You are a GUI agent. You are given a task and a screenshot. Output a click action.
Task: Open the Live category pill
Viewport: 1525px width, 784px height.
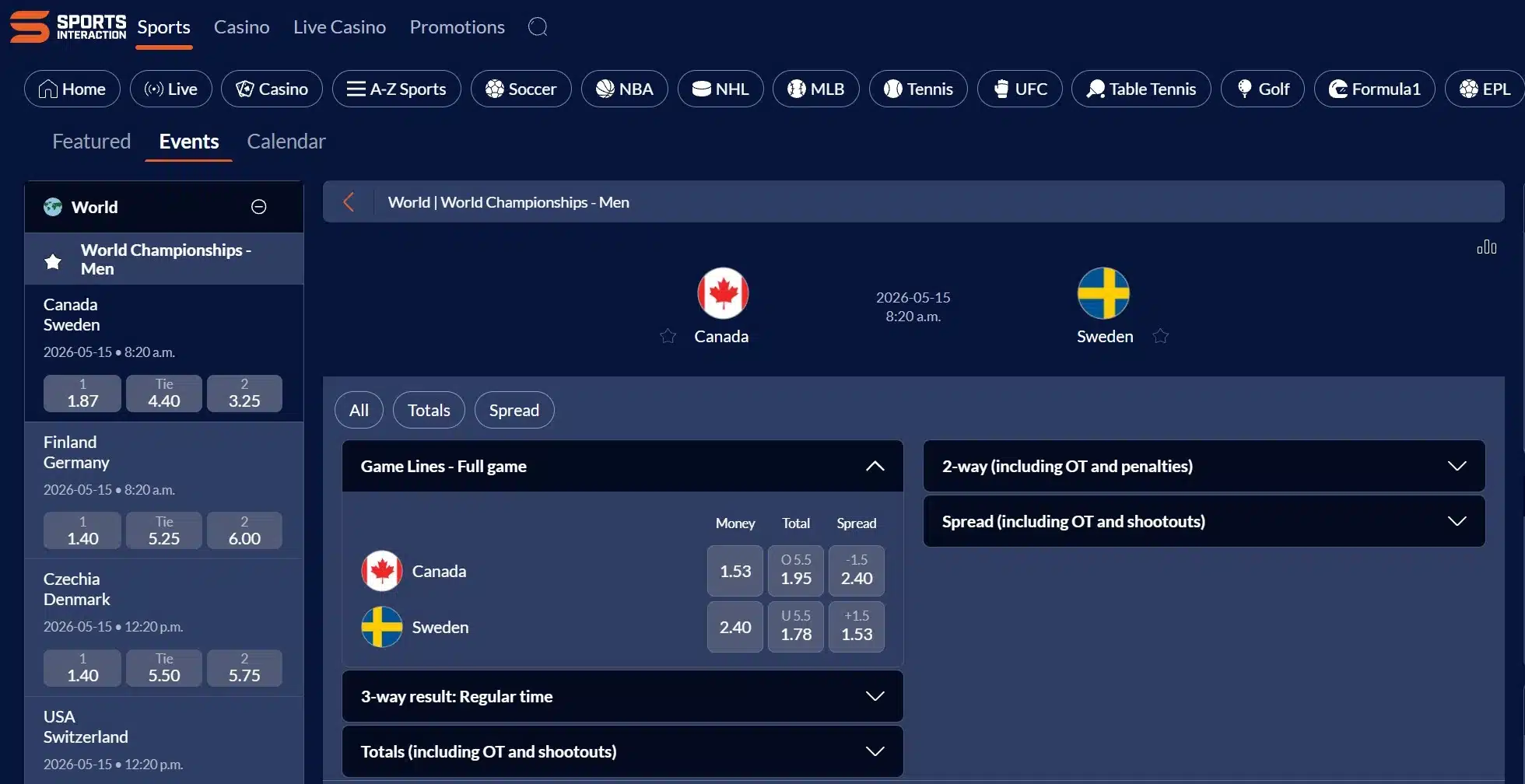coord(171,89)
